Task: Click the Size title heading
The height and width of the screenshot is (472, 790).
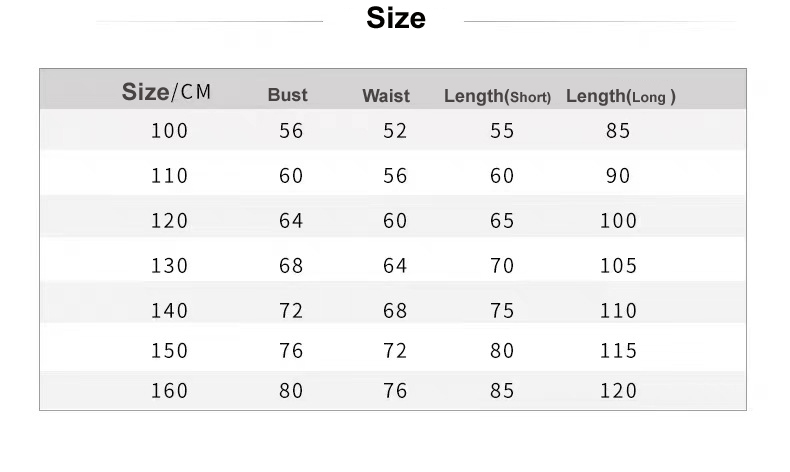Action: coord(396,18)
